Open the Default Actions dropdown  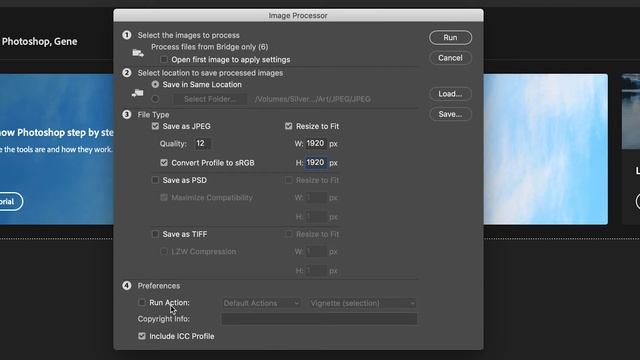(x=261, y=303)
